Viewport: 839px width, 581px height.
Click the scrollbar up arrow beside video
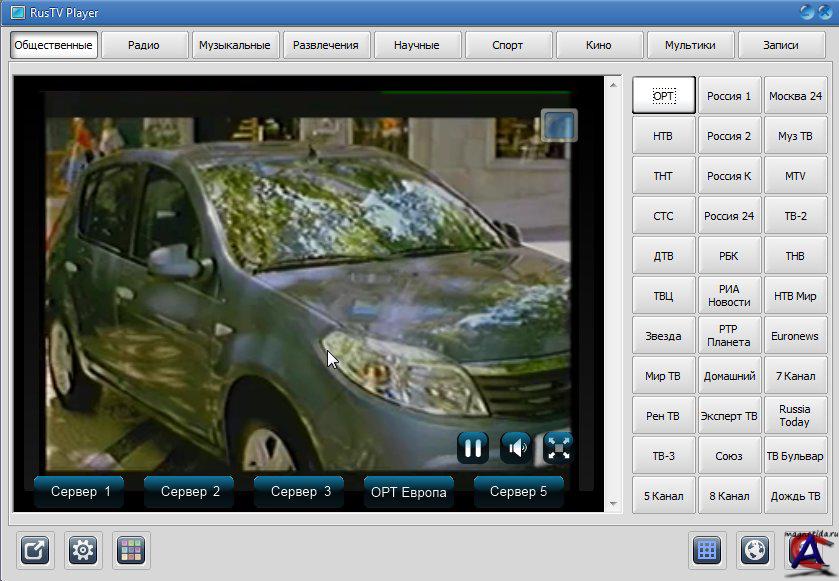[613, 85]
